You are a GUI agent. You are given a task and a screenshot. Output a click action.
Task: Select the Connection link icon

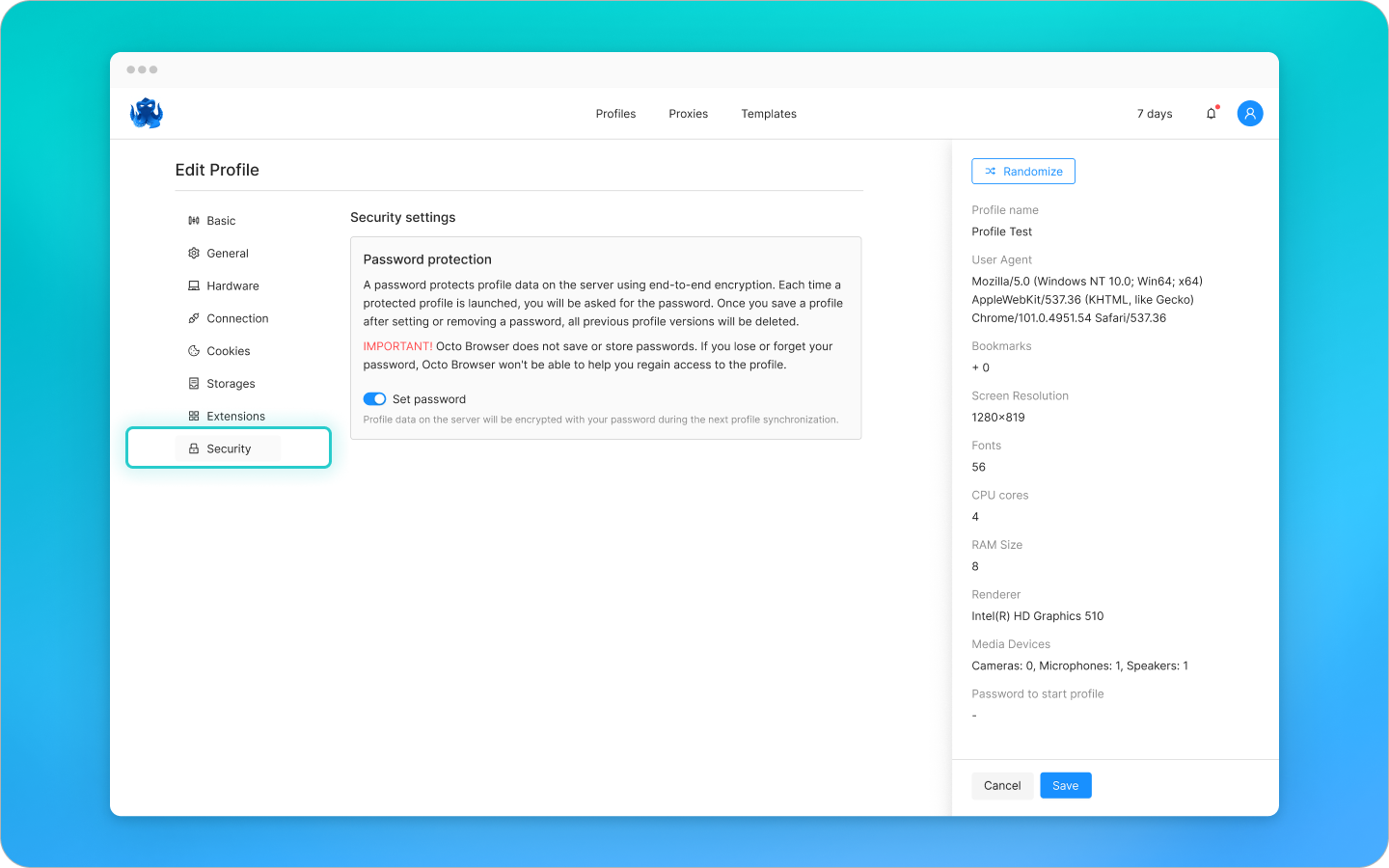coord(194,318)
